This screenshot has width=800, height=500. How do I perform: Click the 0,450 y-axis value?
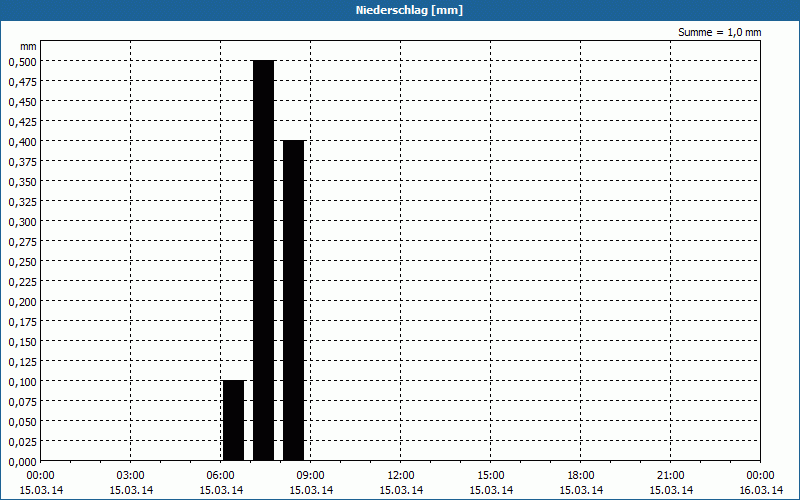click(x=23, y=102)
